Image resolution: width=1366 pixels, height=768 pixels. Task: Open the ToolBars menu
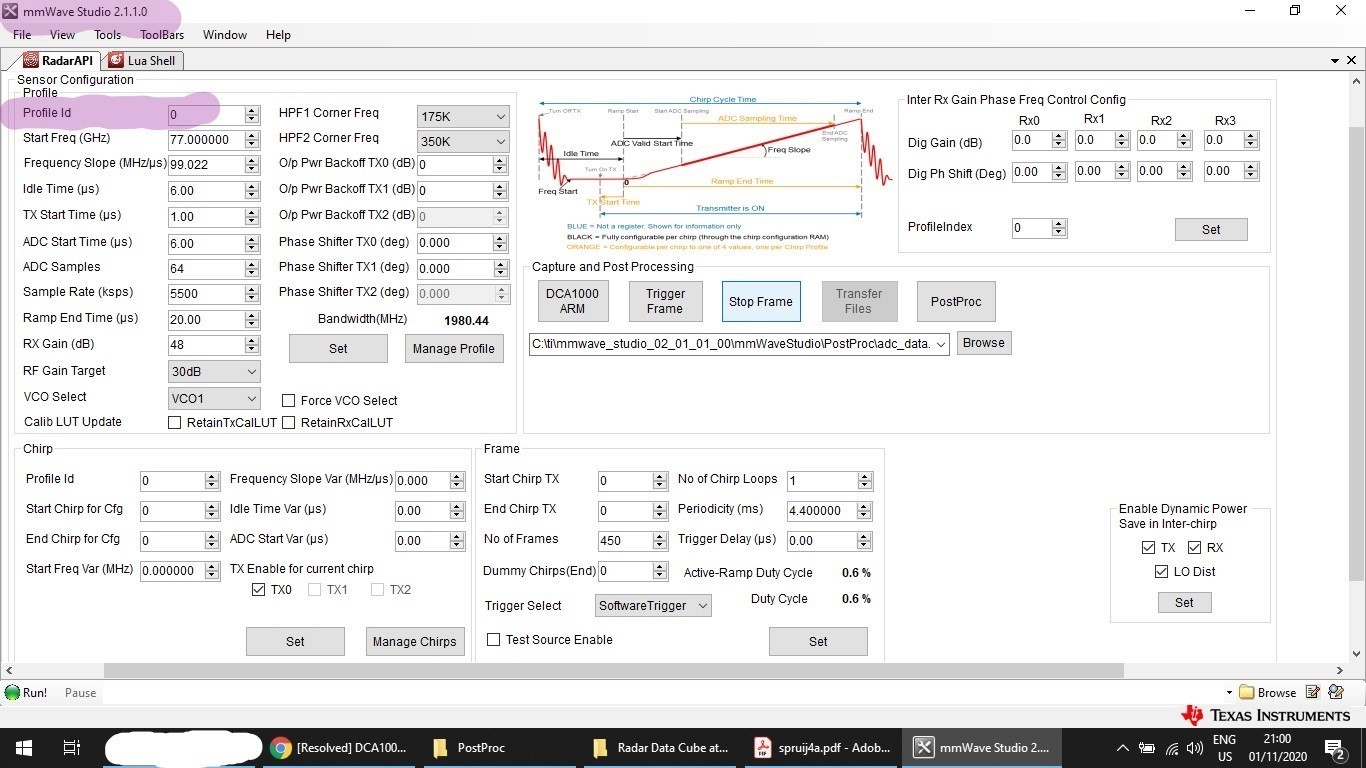tap(162, 35)
